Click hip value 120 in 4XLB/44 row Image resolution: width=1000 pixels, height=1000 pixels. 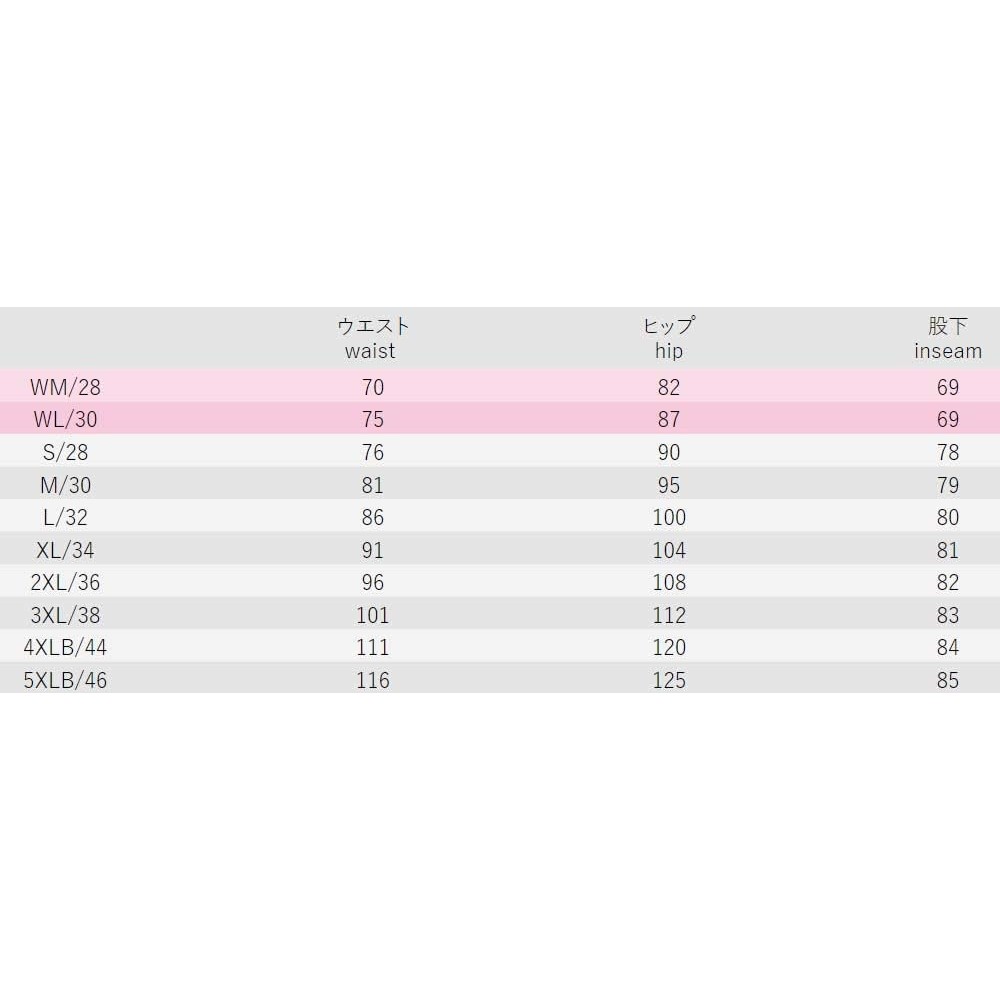click(x=669, y=647)
